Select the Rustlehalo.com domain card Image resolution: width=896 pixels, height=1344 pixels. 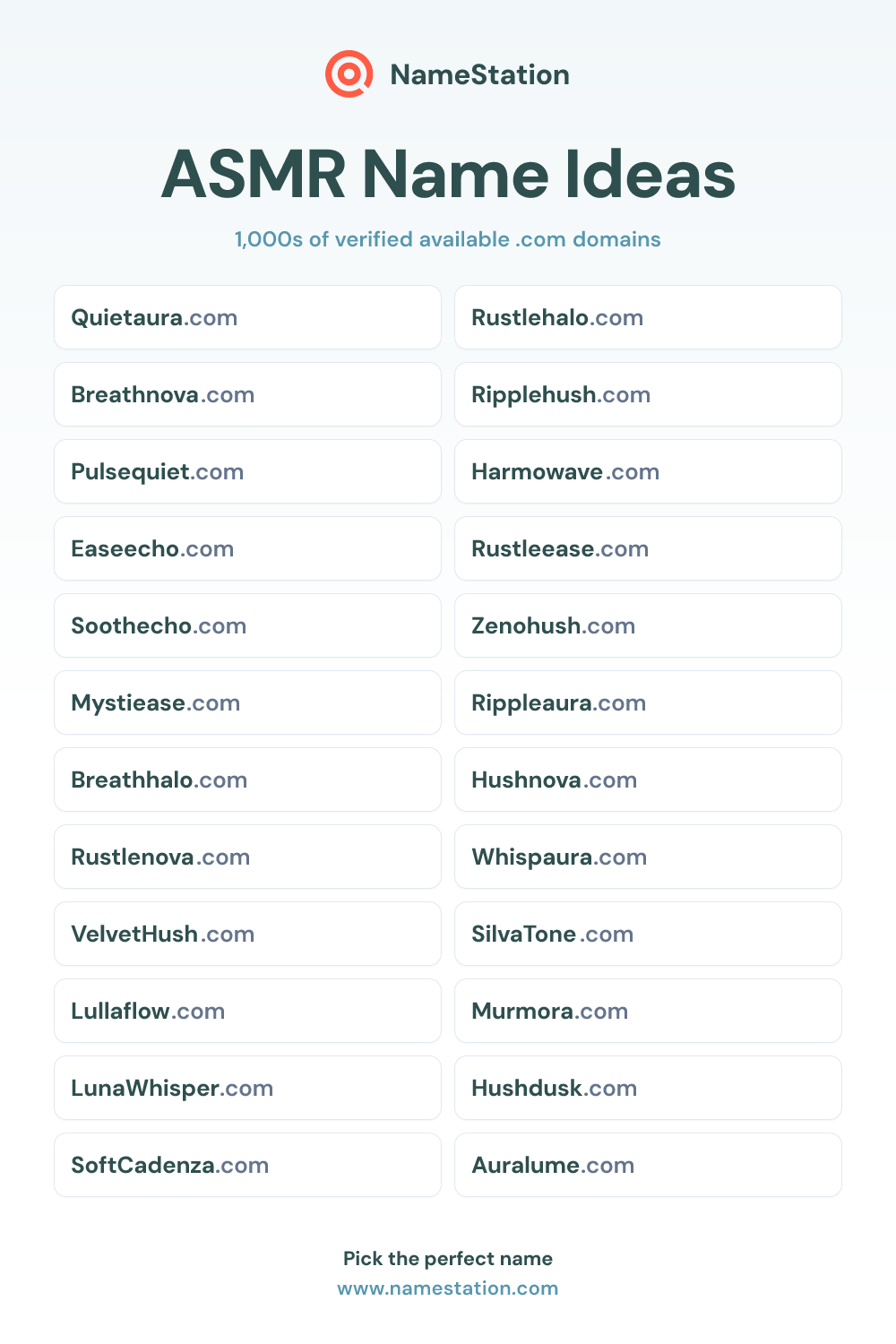pyautogui.click(x=648, y=317)
